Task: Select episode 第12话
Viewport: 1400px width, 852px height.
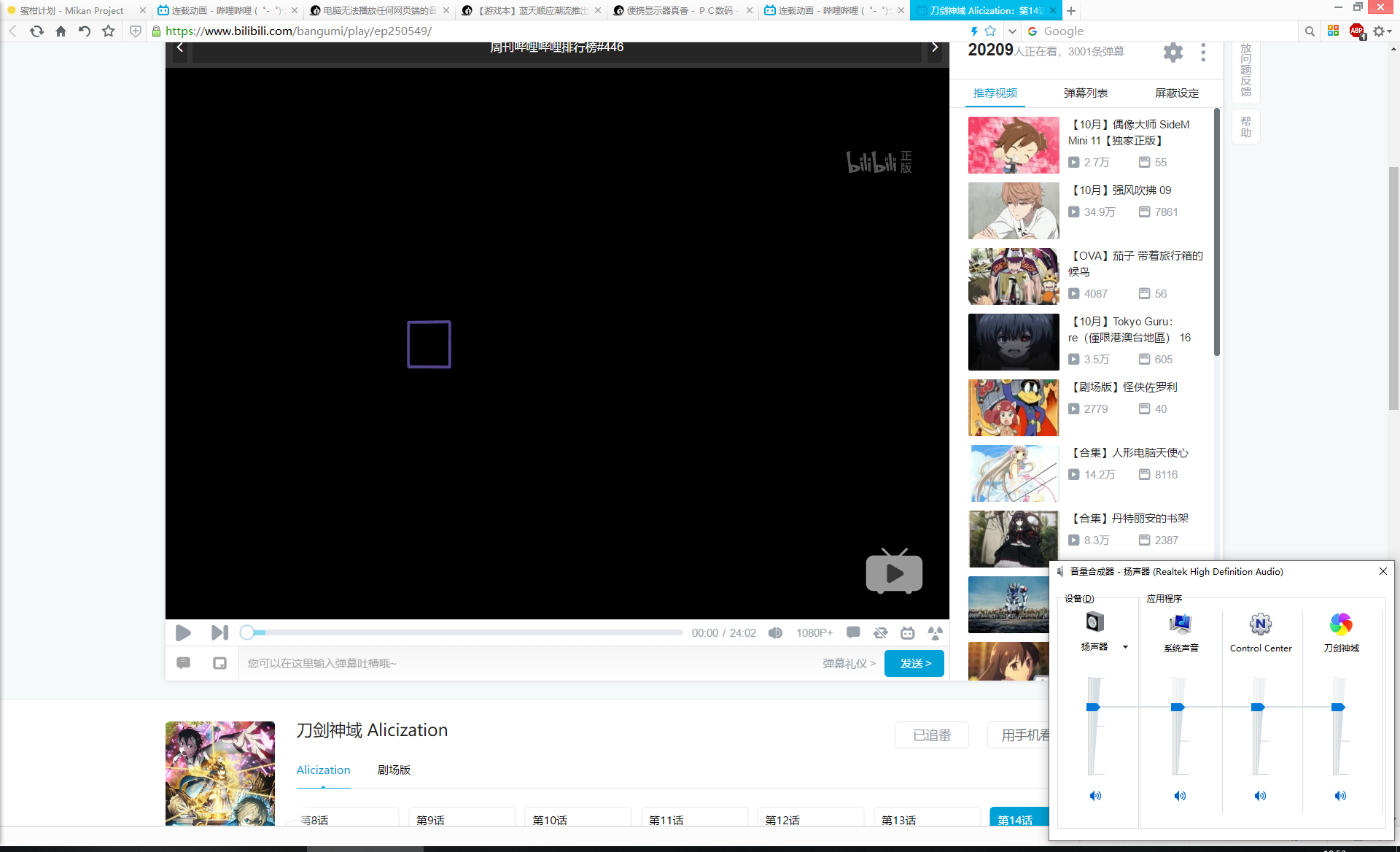Action: [x=810, y=817]
